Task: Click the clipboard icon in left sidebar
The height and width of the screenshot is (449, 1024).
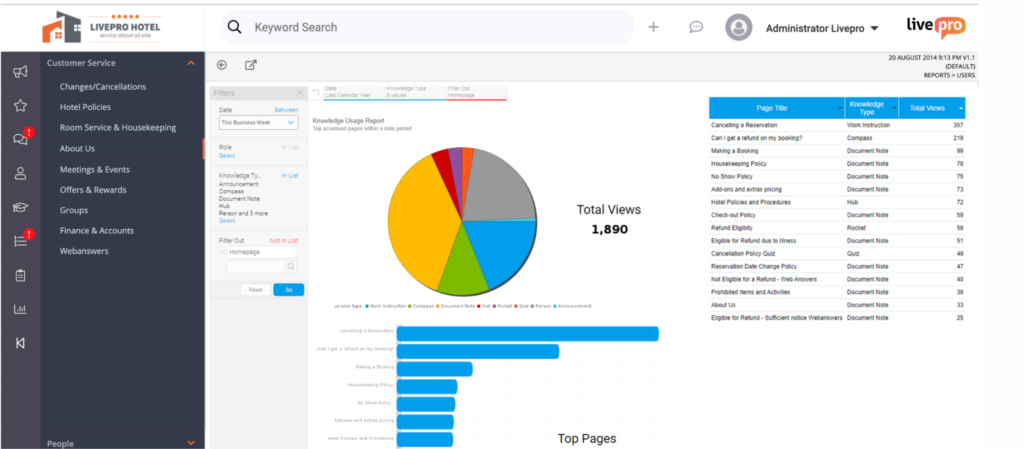Action: [20, 275]
